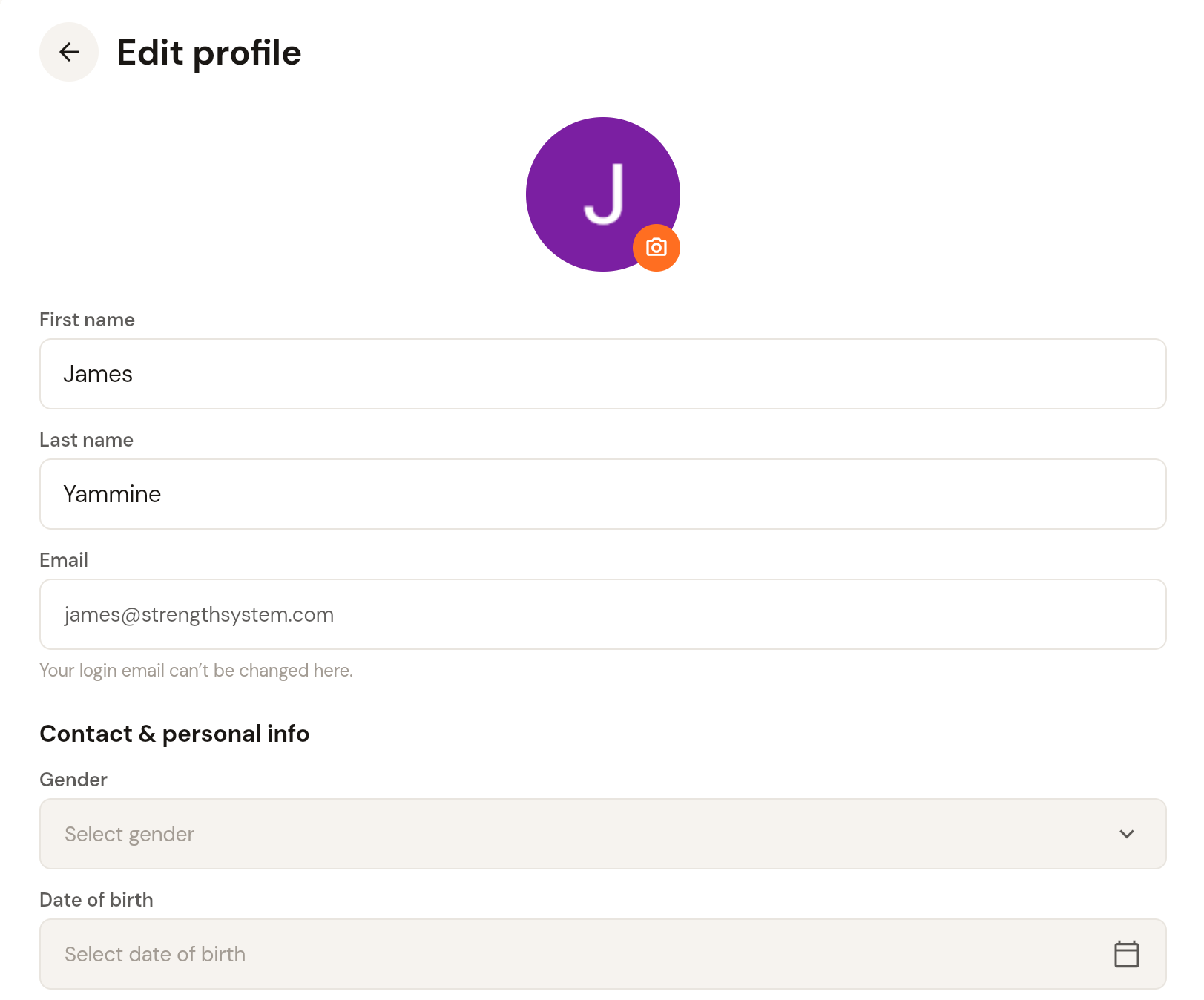The image size is (1204, 1000).
Task: Click the purple J profile avatar
Action: pos(603,194)
